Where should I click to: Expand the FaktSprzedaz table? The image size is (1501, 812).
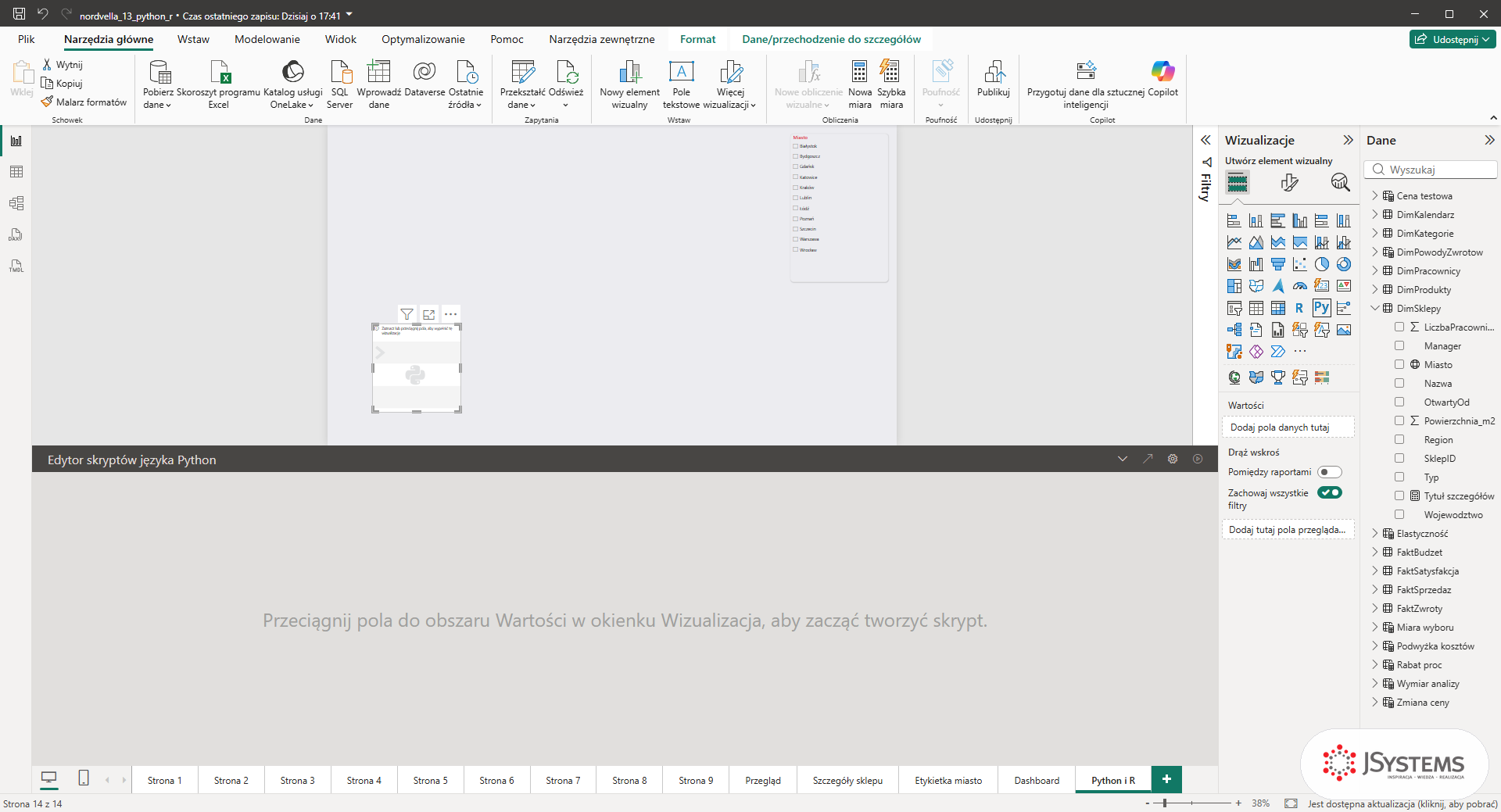(x=1375, y=589)
